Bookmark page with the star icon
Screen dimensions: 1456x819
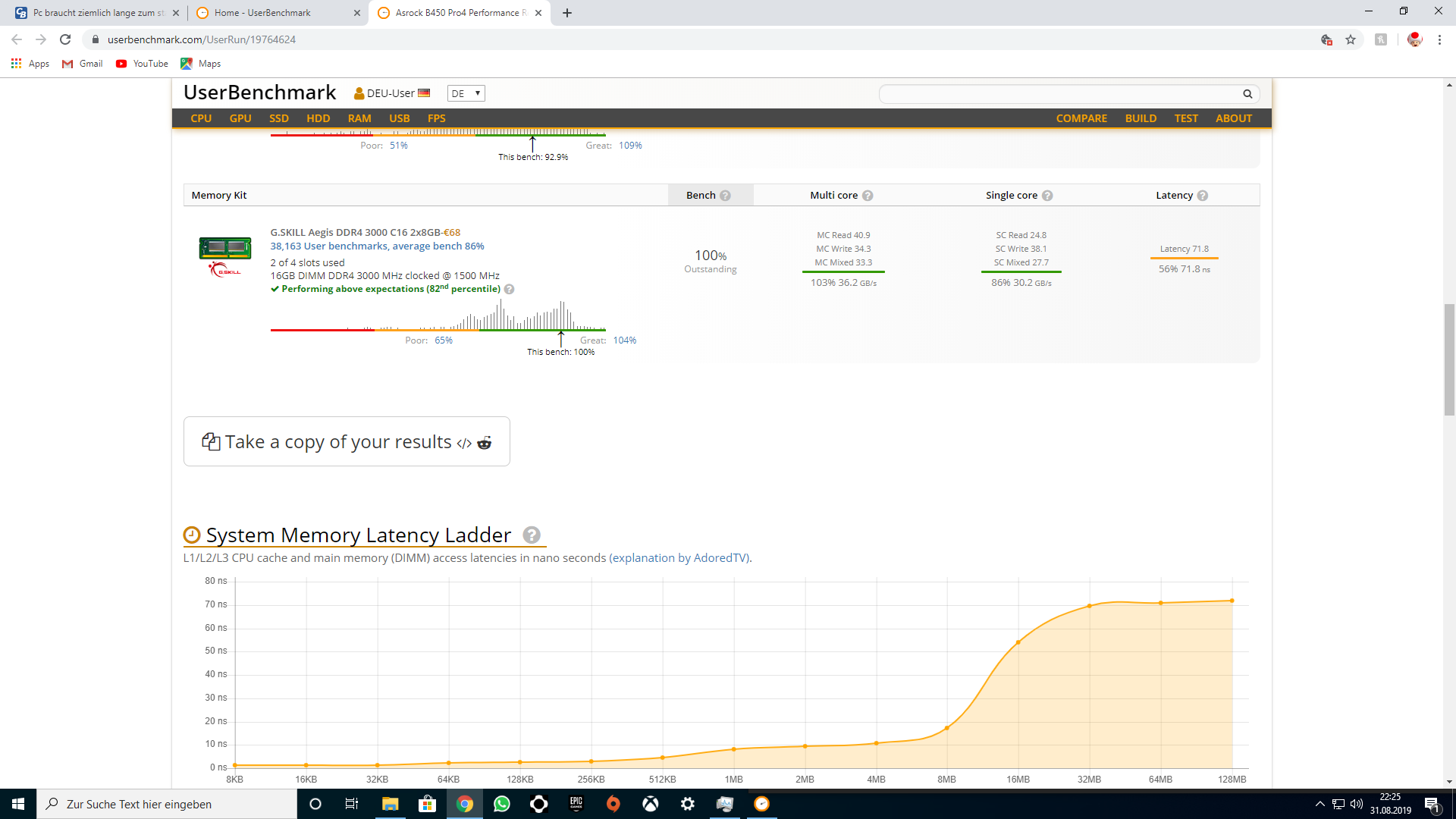(x=1351, y=39)
